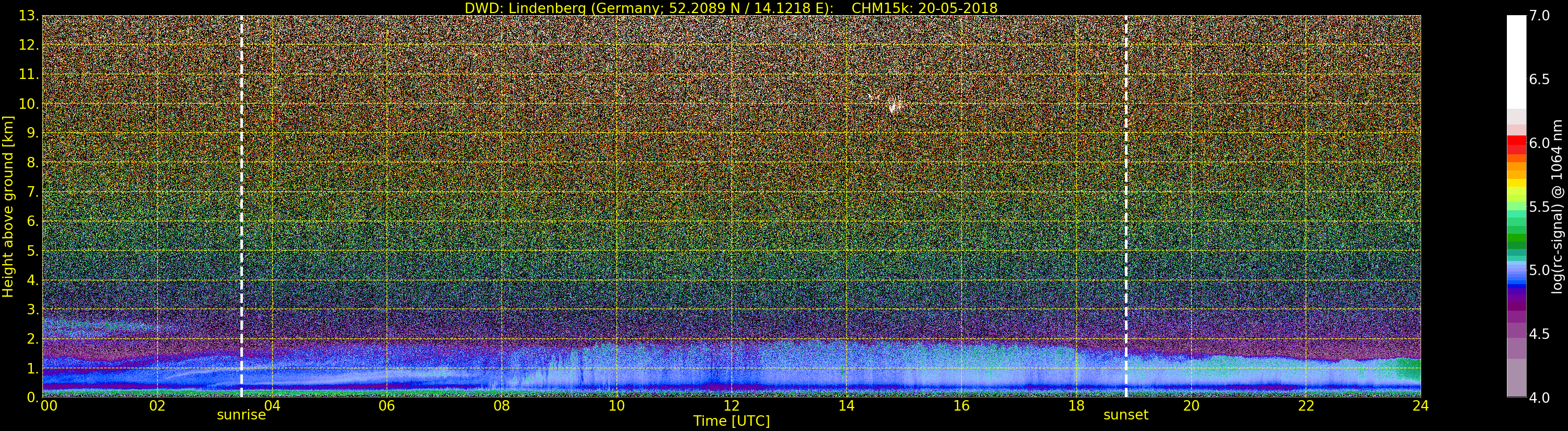Click time tick label '02'
Viewport: 1568px width, 431px height.
157,406
